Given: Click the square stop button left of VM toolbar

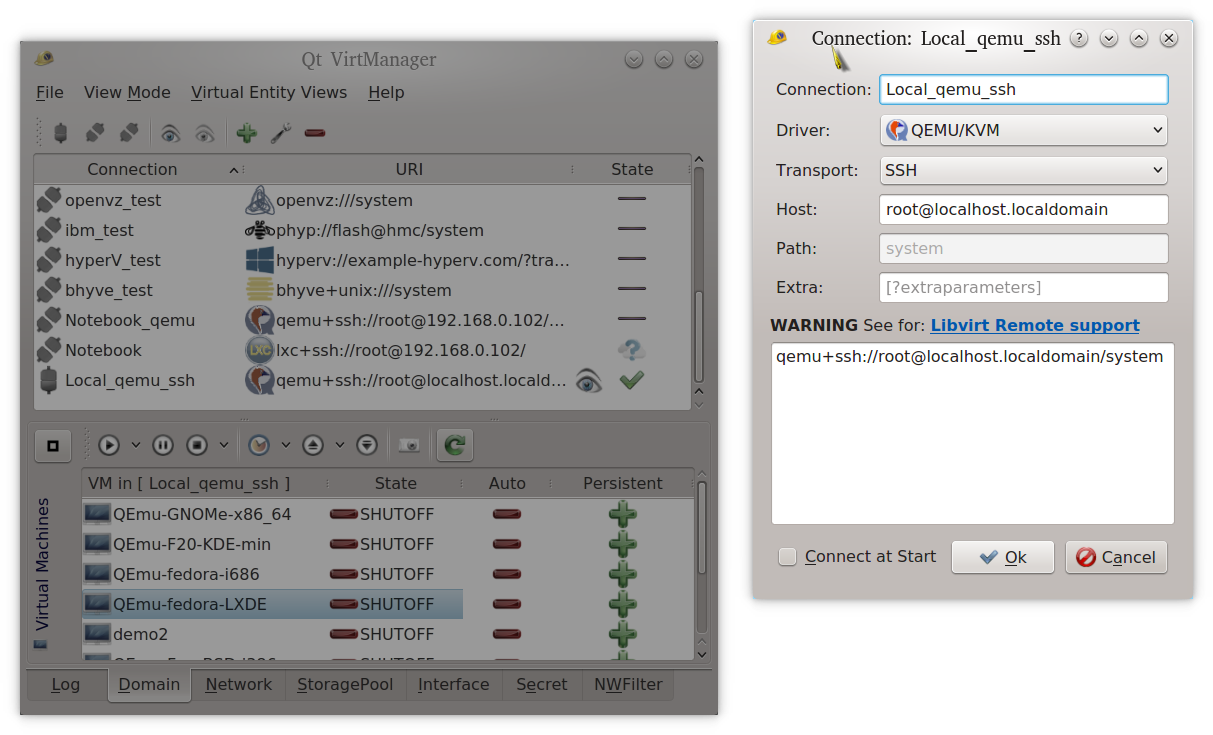Looking at the screenshot, I should [x=53, y=445].
